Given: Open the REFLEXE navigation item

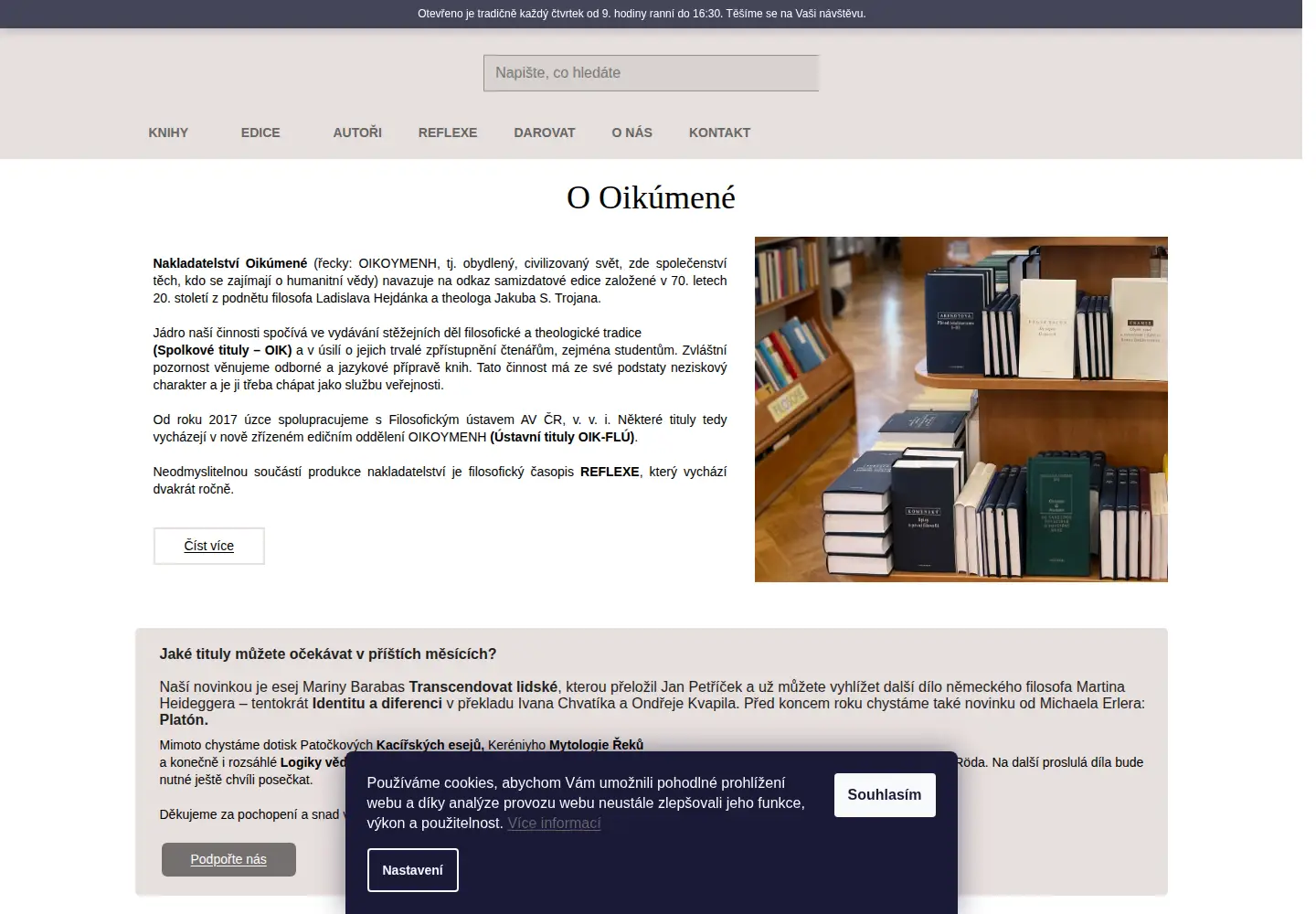Looking at the screenshot, I should coord(448,133).
